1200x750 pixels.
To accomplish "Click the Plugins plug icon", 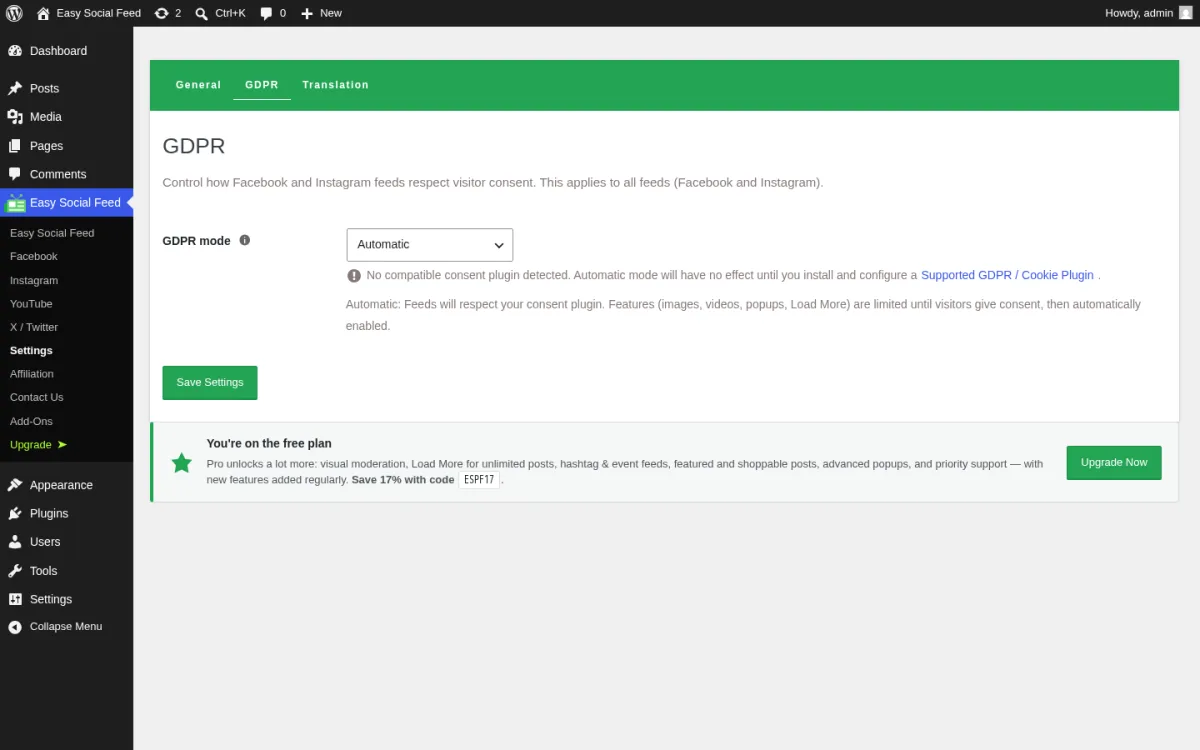I will point(15,513).
